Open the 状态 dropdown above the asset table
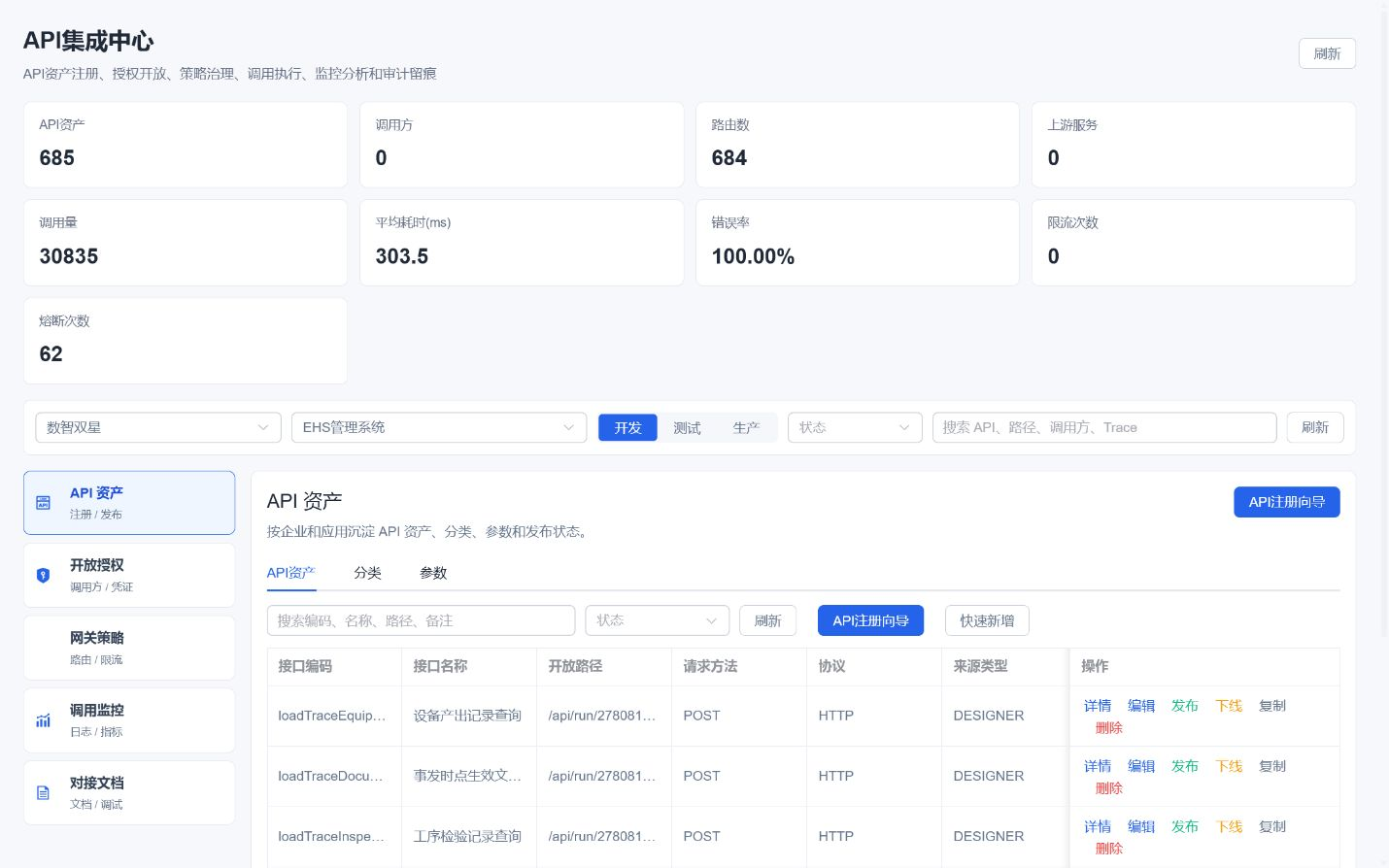Viewport: 1389px width, 868px height. [658, 620]
